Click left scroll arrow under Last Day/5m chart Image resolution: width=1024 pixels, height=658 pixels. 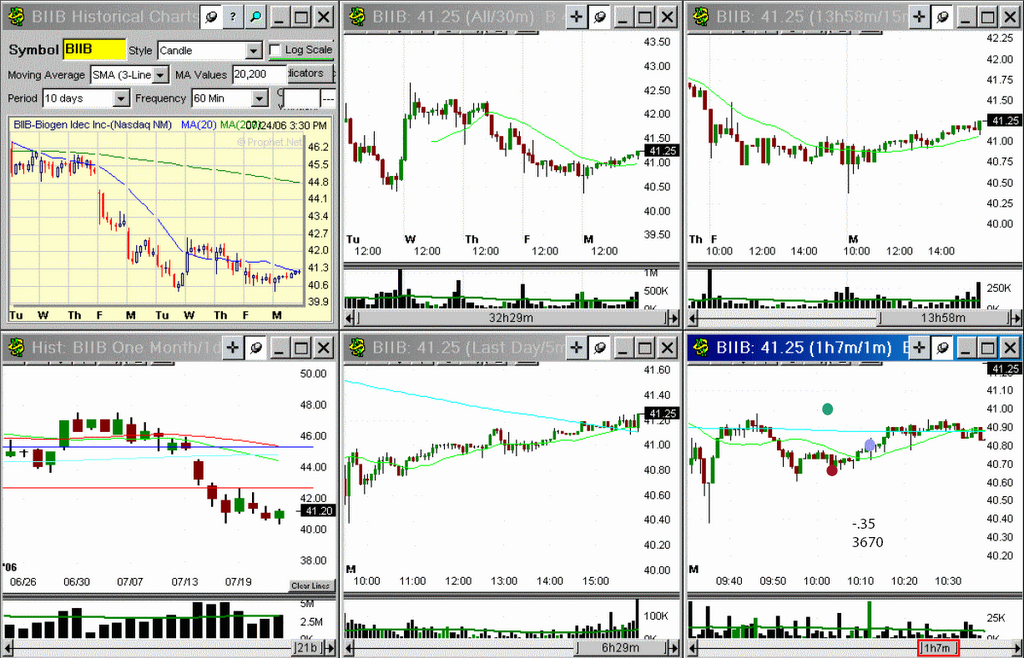point(349,648)
